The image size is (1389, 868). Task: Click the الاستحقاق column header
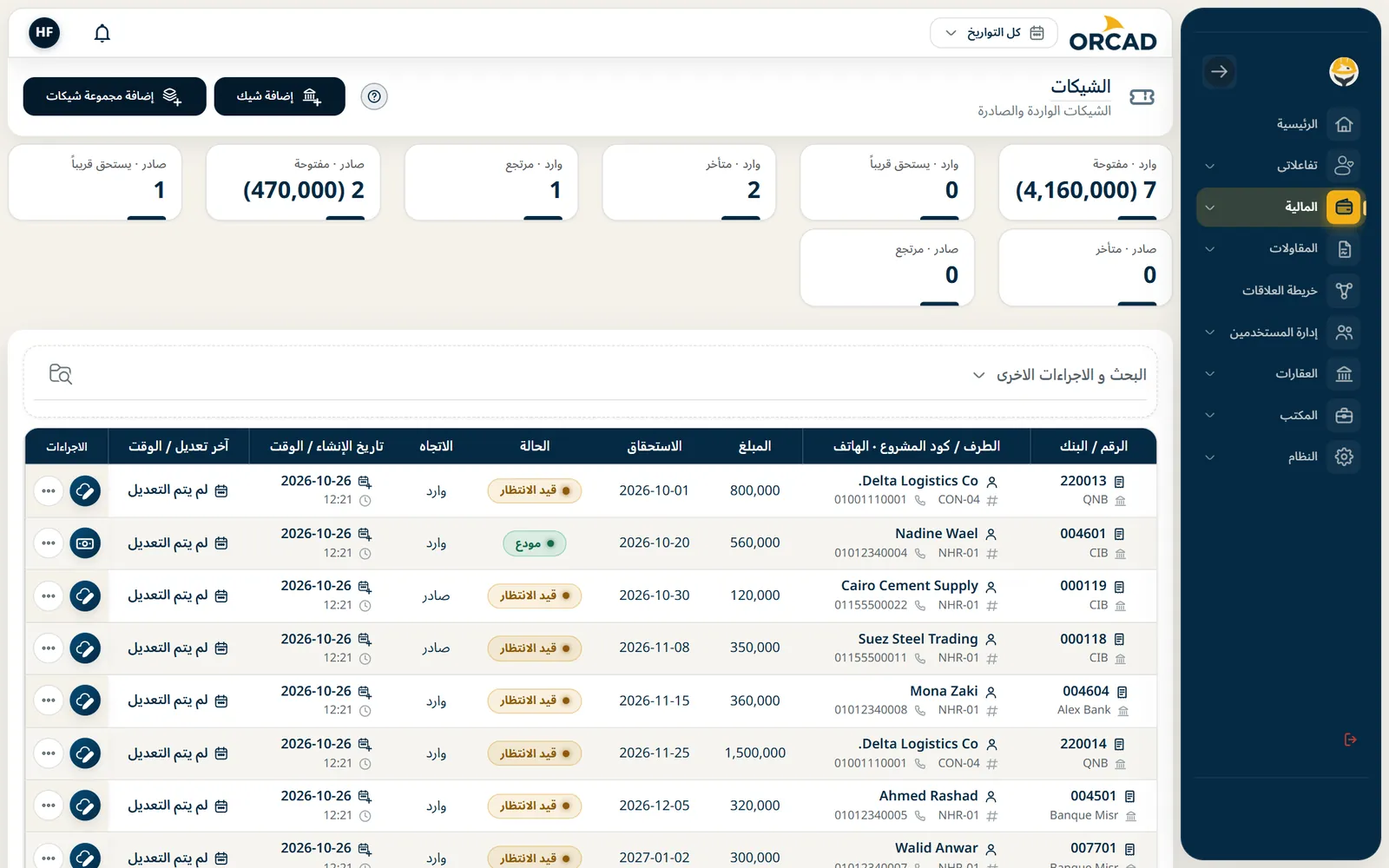click(655, 446)
